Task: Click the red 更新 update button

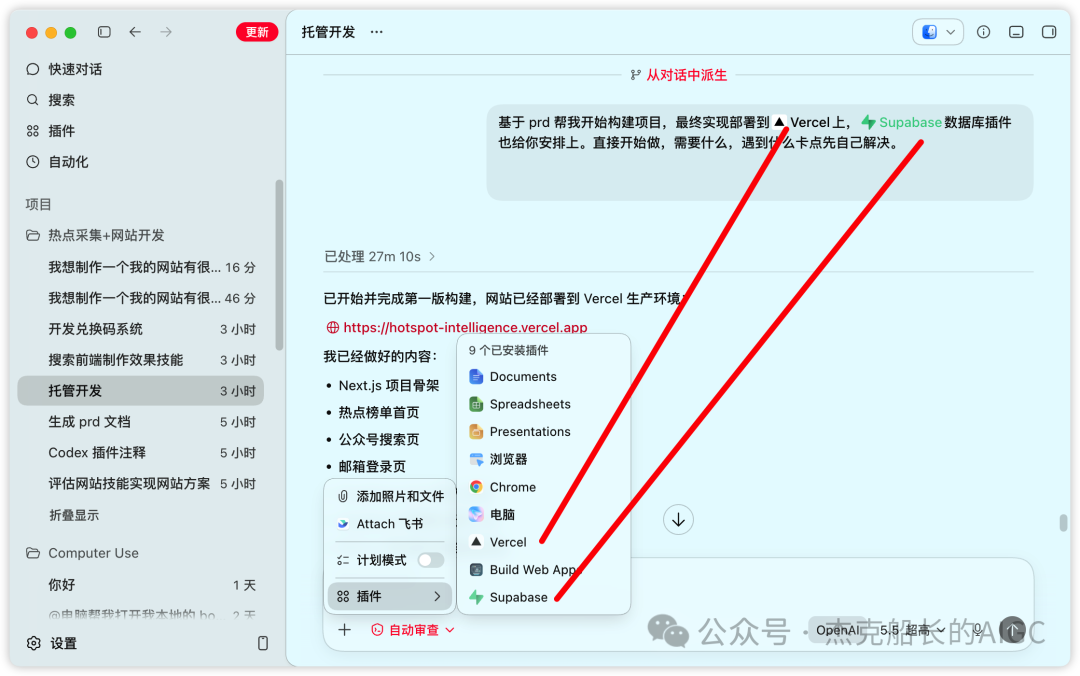Action: (x=257, y=32)
